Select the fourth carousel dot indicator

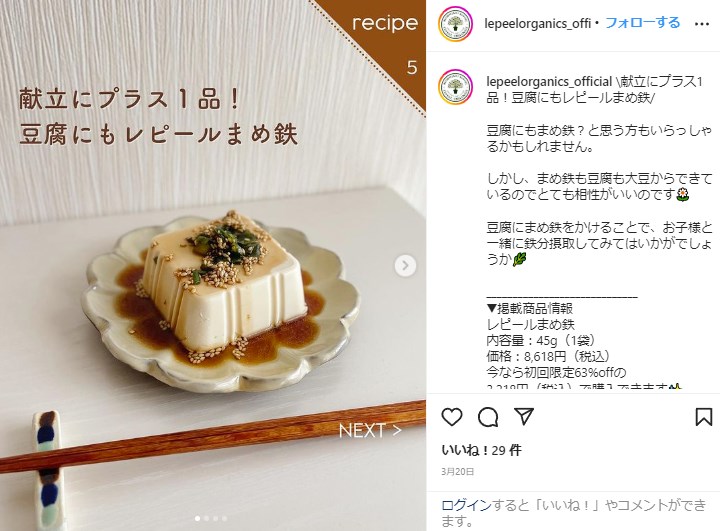click(x=224, y=519)
